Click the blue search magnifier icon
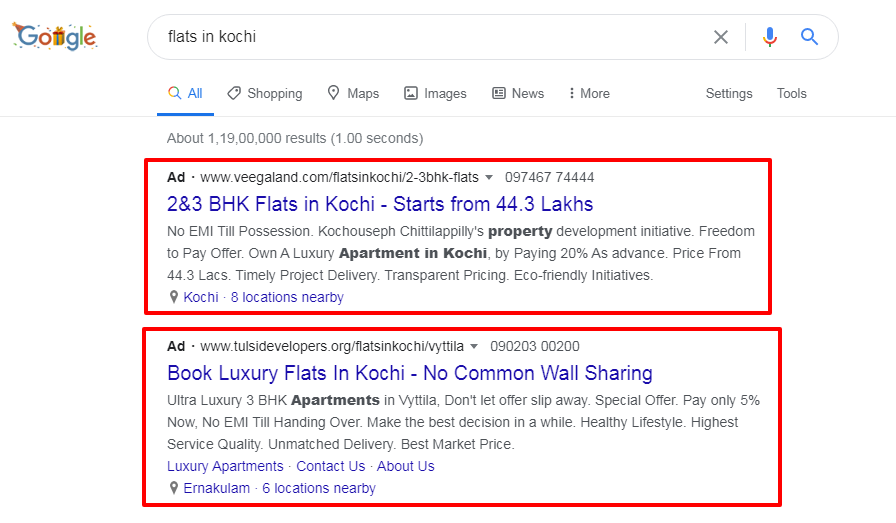The width and height of the screenshot is (896, 523). 809,37
